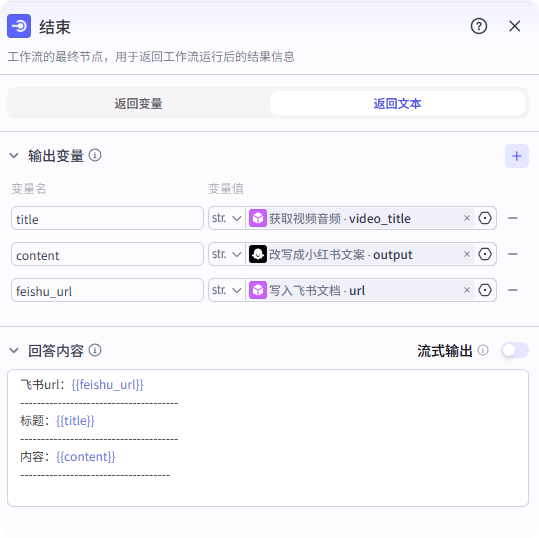Click {{title}} in the answer editor
Image resolution: width=539 pixels, height=538 pixels.
[75, 421]
